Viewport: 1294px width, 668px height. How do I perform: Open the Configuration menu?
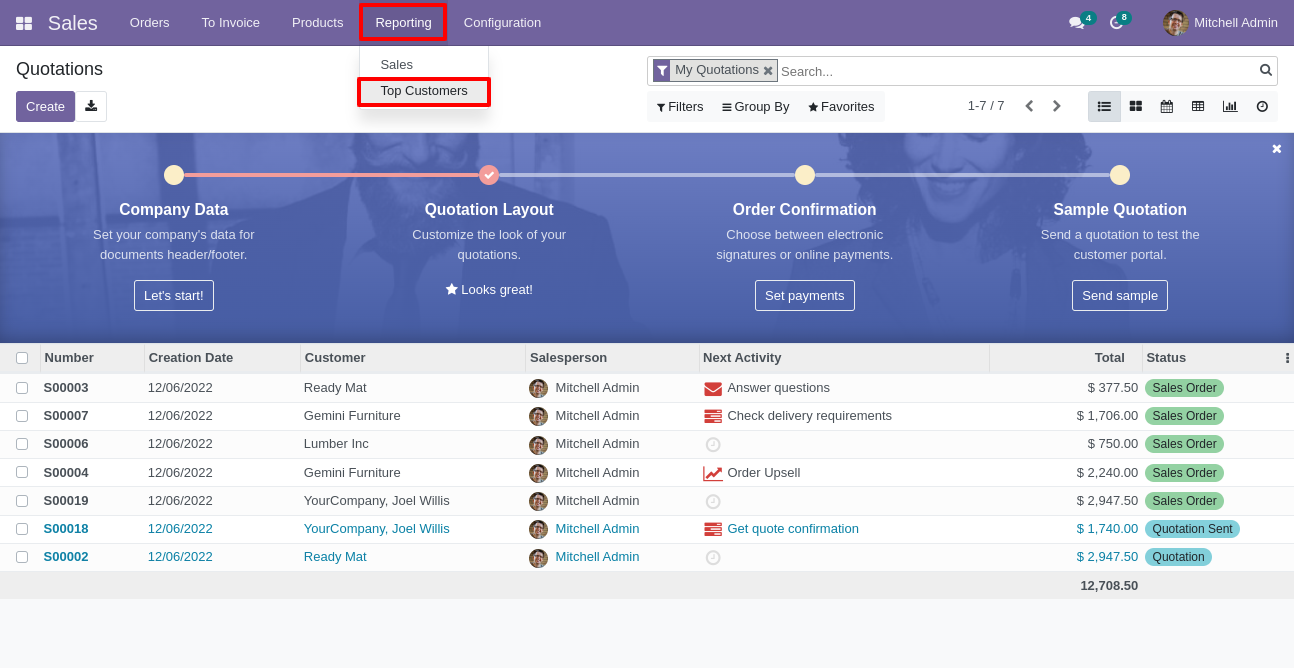click(502, 23)
